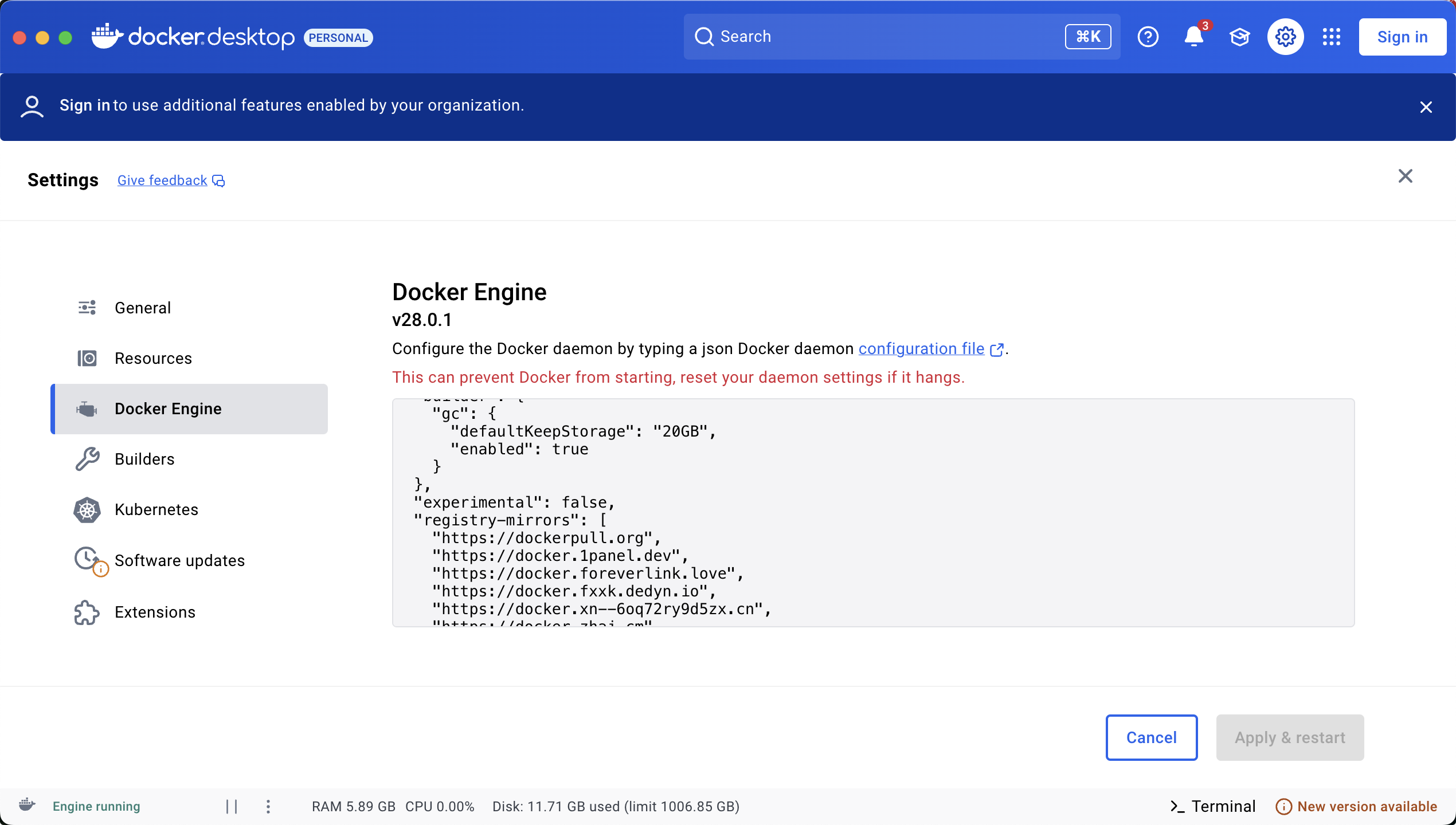Open notifications bell icon

(1193, 37)
